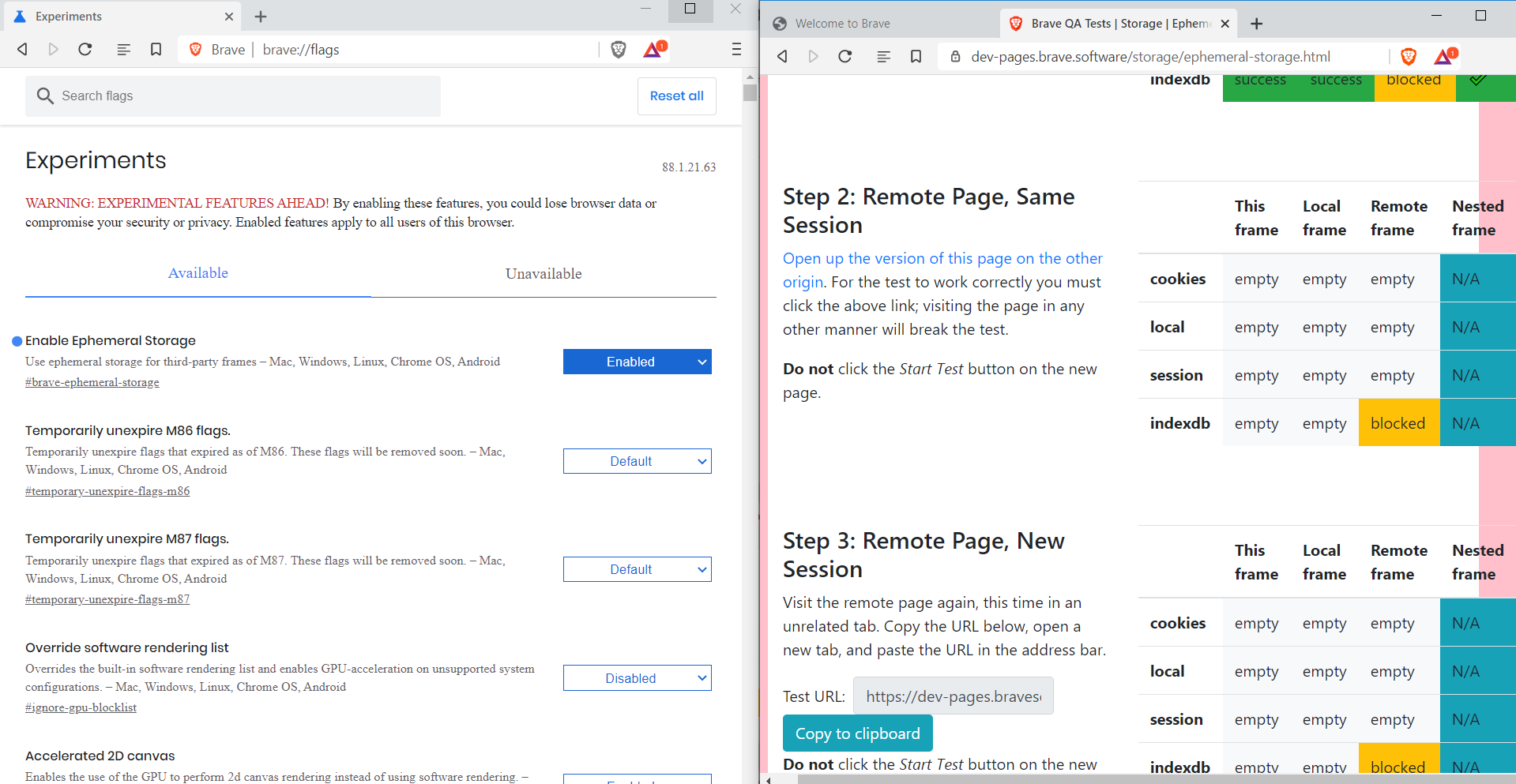The image size is (1516, 784).
Task: Click Step 3 session N/A cell
Action: [1477, 719]
